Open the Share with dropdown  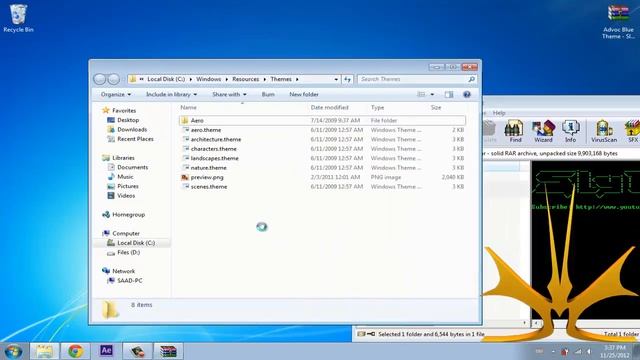coord(229,94)
